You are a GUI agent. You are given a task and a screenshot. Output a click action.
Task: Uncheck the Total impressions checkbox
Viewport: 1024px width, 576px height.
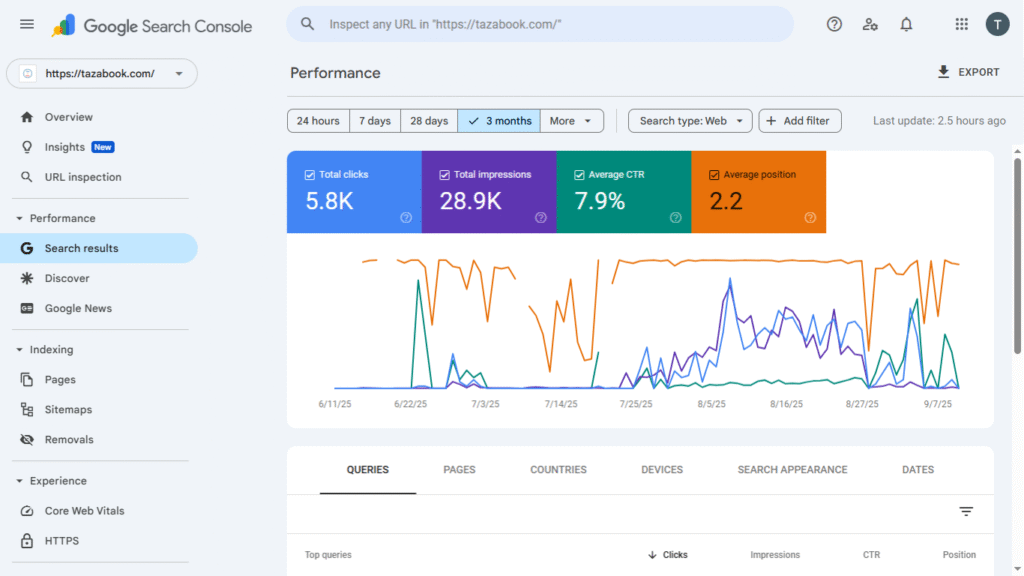point(444,175)
